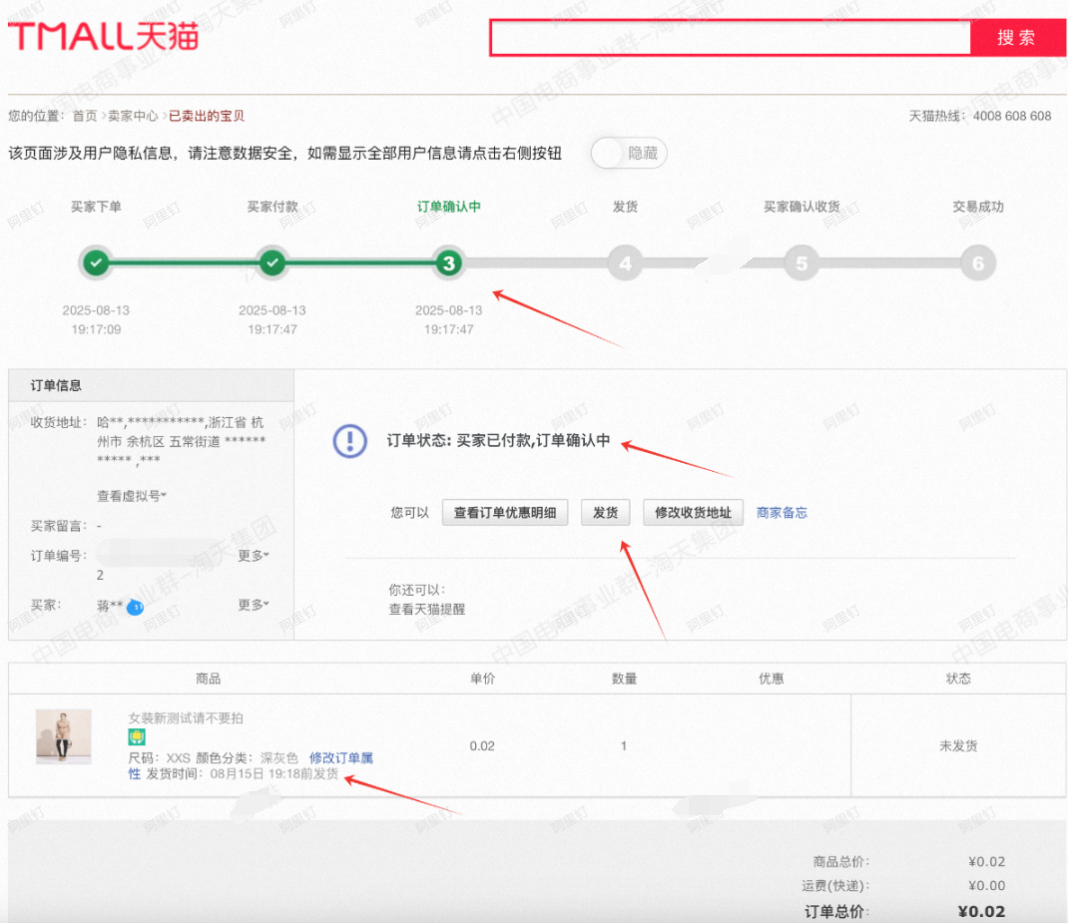1068x923 pixels.
Task: Open the 卖家中心 breadcrumb link
Action: [x=133, y=116]
